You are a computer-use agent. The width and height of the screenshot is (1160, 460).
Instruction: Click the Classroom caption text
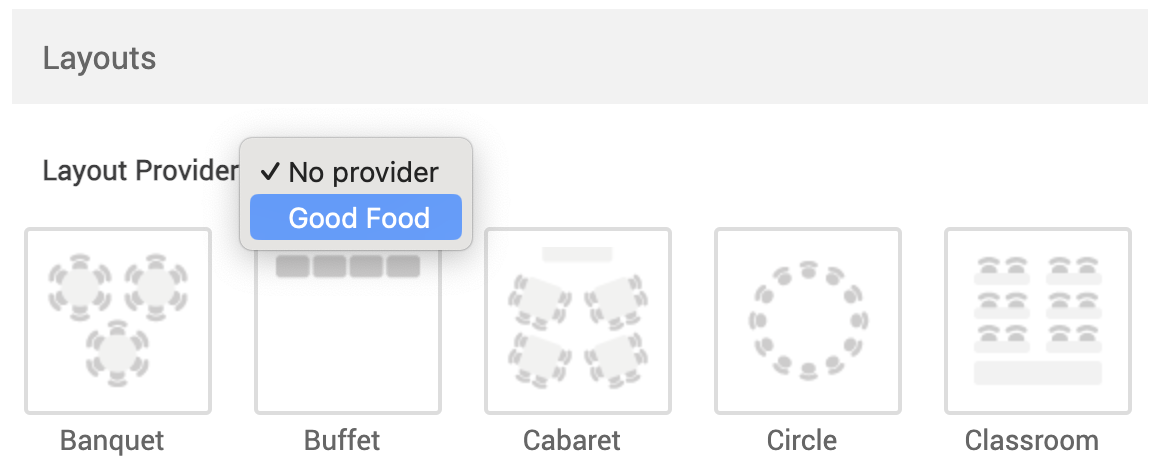1032,440
